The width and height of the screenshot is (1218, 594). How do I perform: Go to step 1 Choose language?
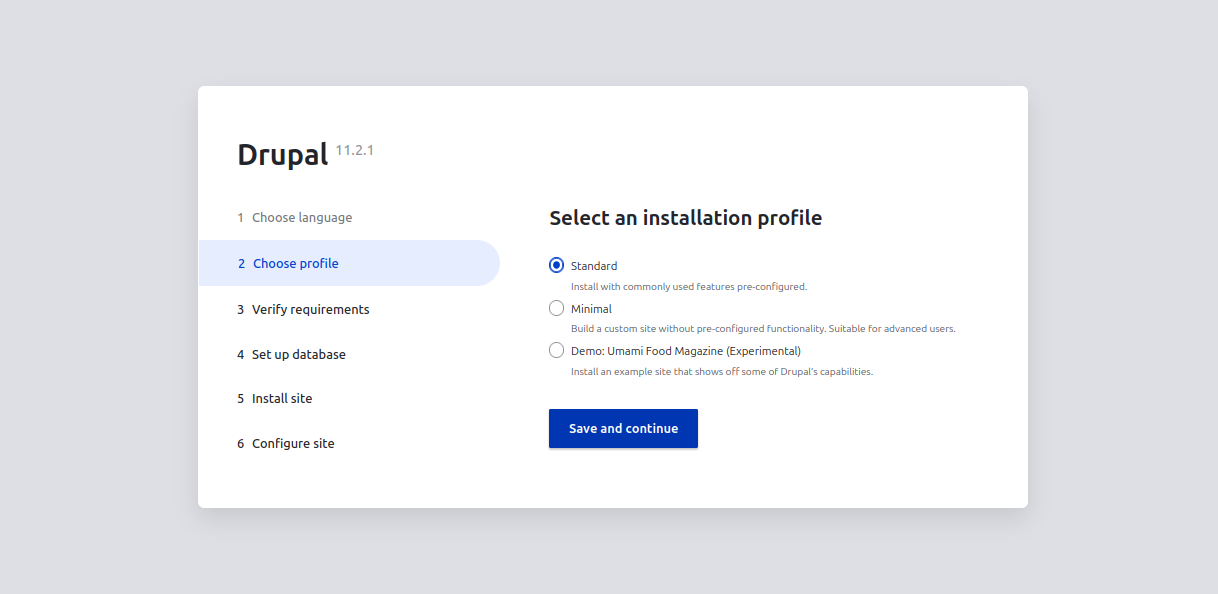pos(295,217)
